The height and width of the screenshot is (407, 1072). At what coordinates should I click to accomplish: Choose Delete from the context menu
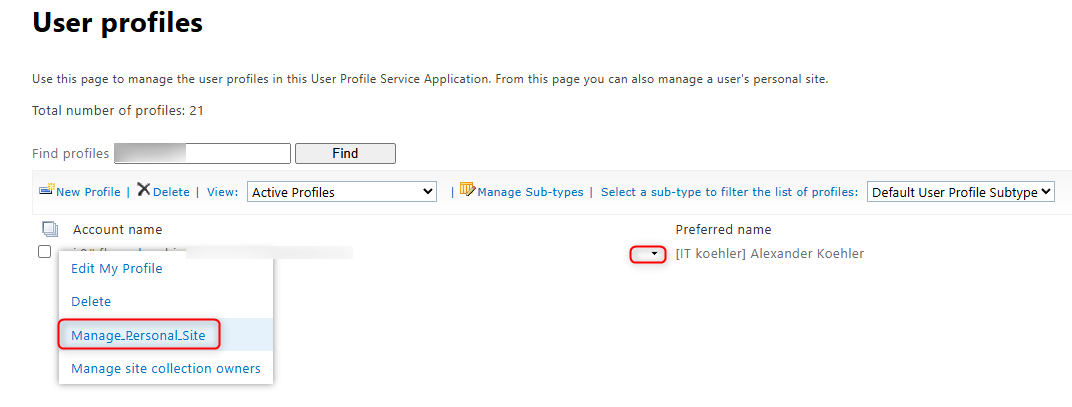pos(91,301)
